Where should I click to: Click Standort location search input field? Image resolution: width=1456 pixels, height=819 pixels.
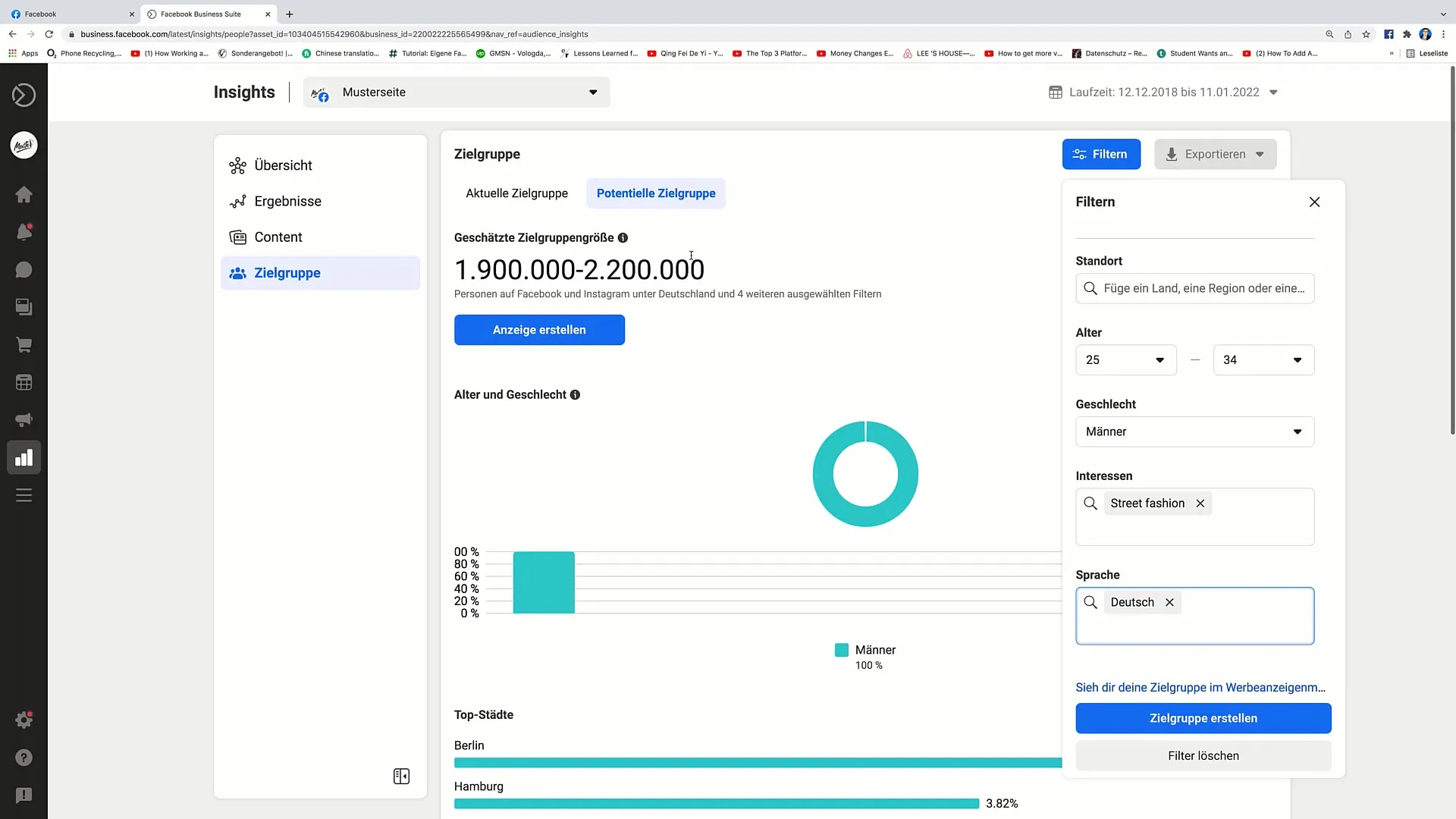point(1194,288)
